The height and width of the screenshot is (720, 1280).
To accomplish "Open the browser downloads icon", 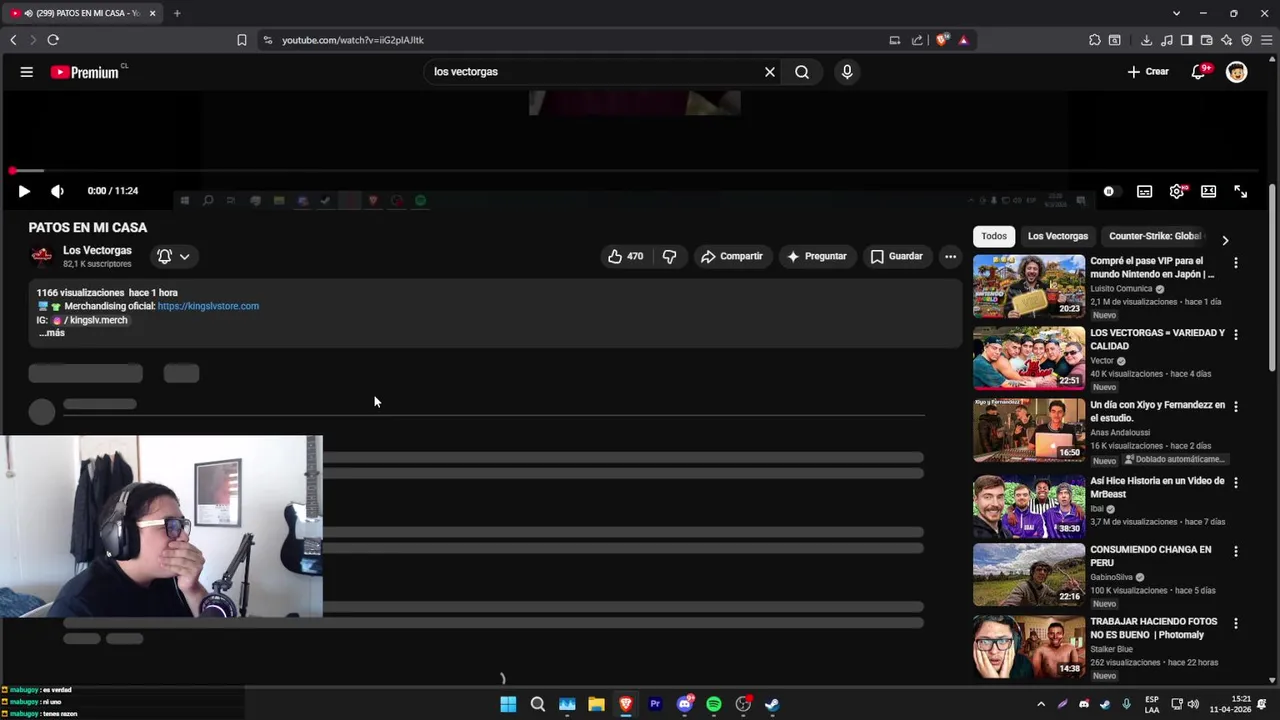I will tap(1146, 40).
